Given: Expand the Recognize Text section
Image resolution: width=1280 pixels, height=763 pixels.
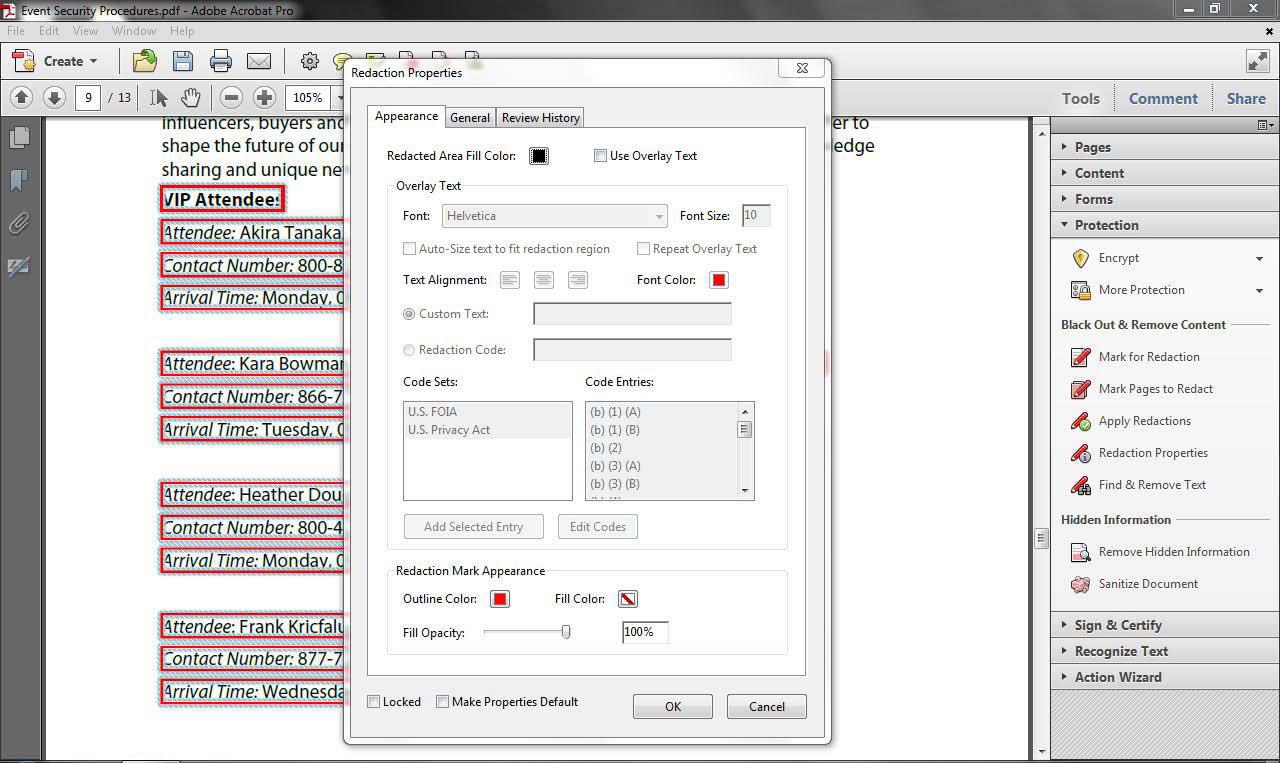Looking at the screenshot, I should tap(1165, 651).
